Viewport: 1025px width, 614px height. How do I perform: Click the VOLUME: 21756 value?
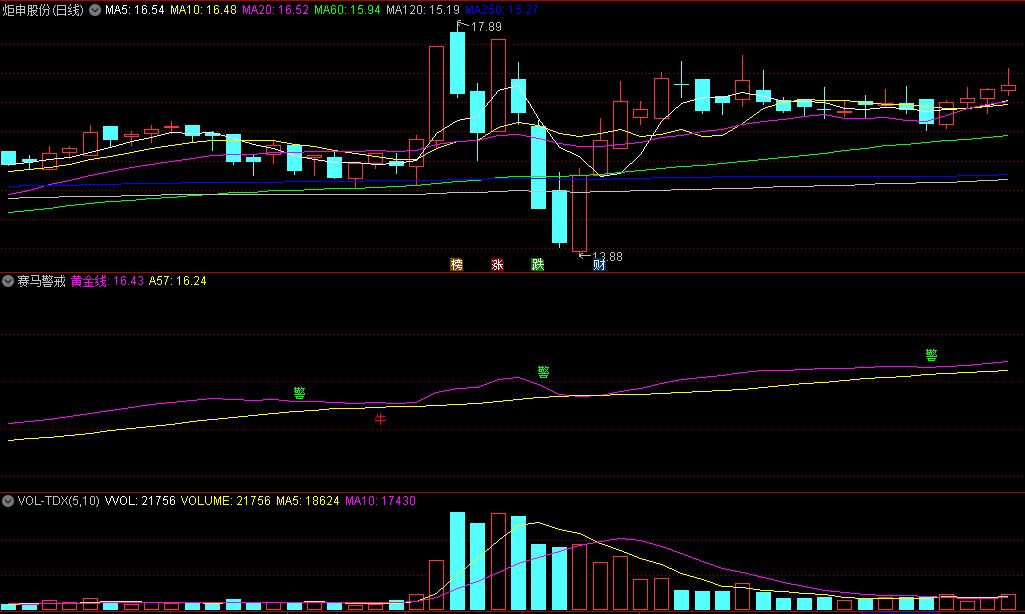pos(226,501)
